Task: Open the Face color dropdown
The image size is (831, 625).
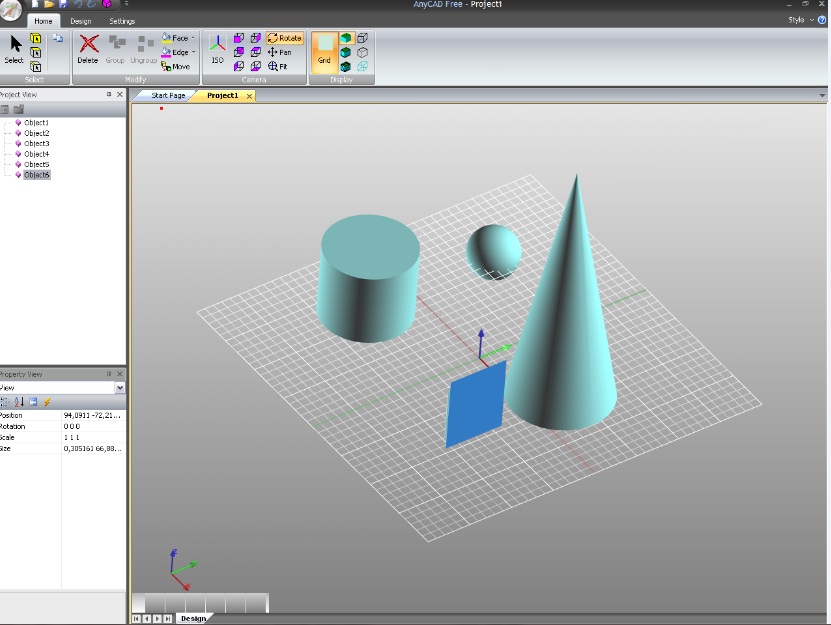Action: coord(193,38)
